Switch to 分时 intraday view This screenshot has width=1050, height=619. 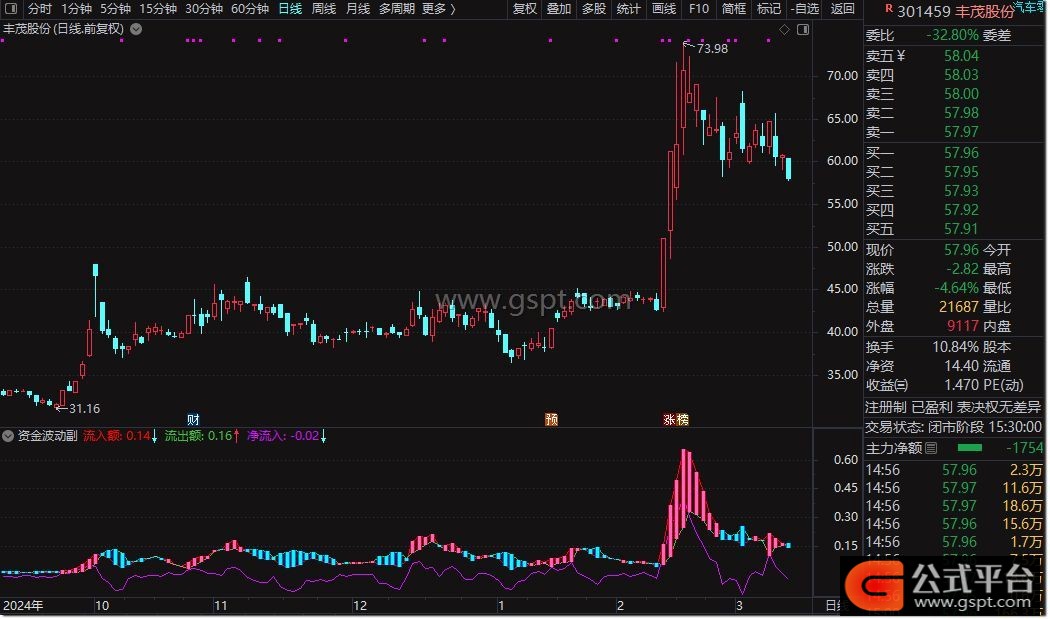pos(40,9)
